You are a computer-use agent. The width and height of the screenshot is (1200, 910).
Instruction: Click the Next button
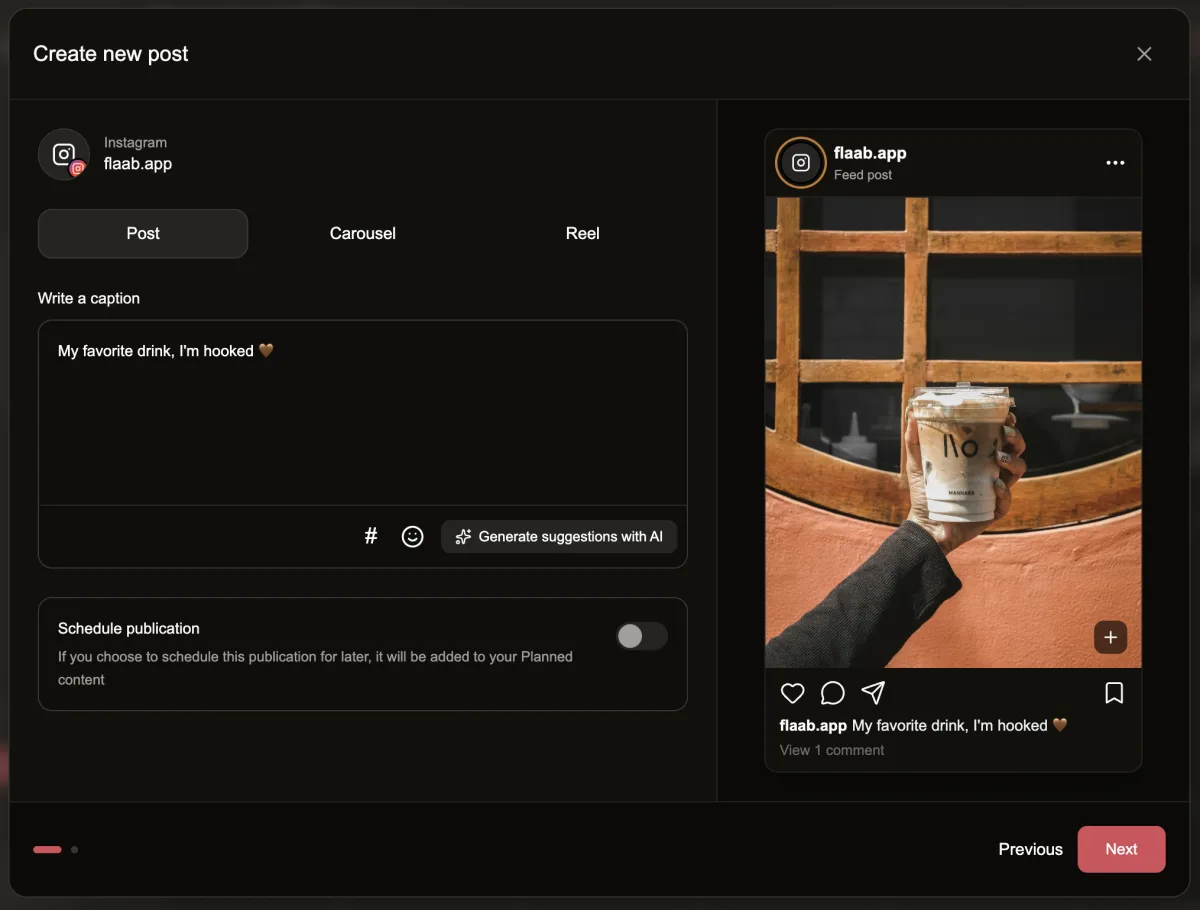pos(1121,849)
